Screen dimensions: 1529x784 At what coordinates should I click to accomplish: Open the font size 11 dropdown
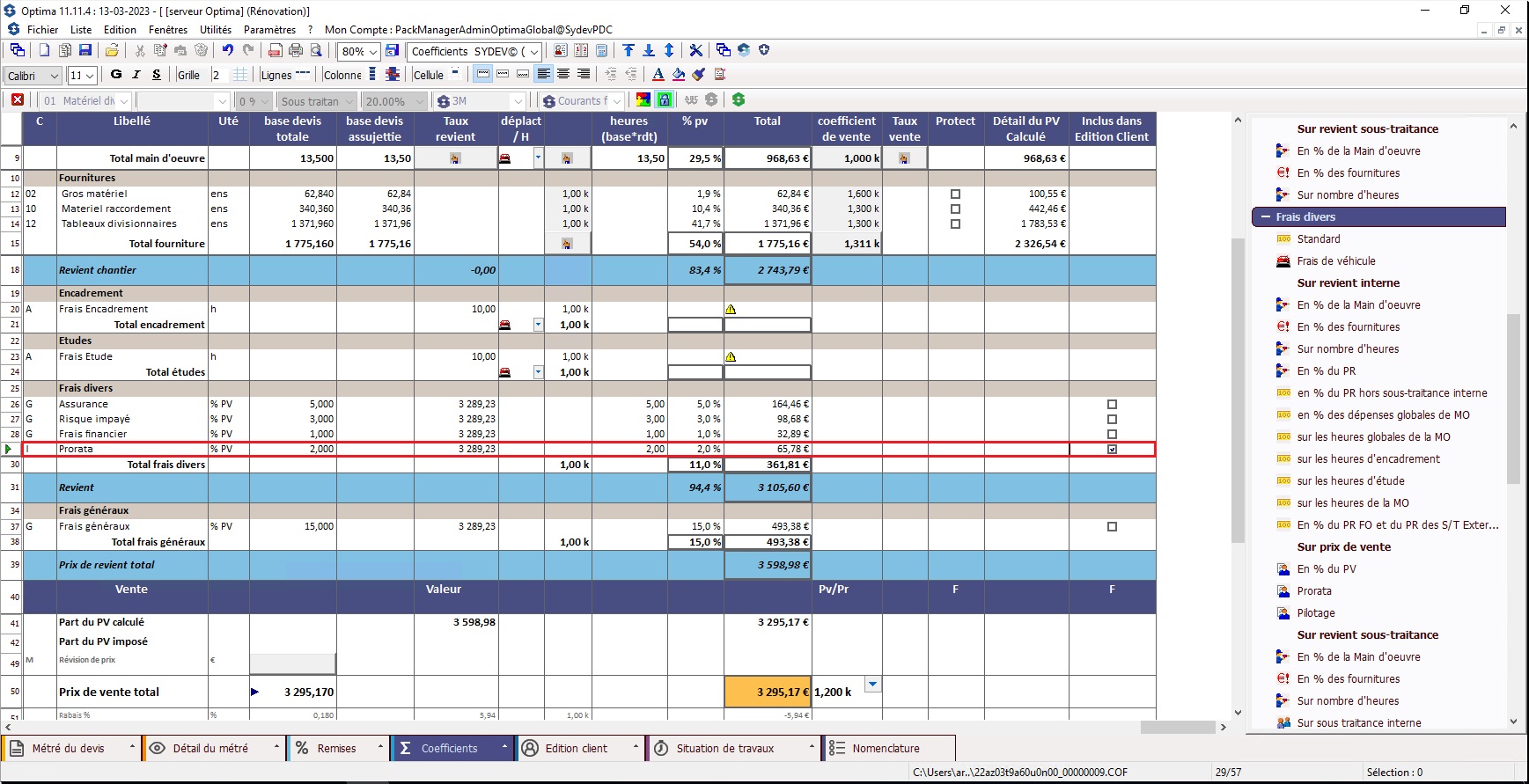[x=90, y=76]
